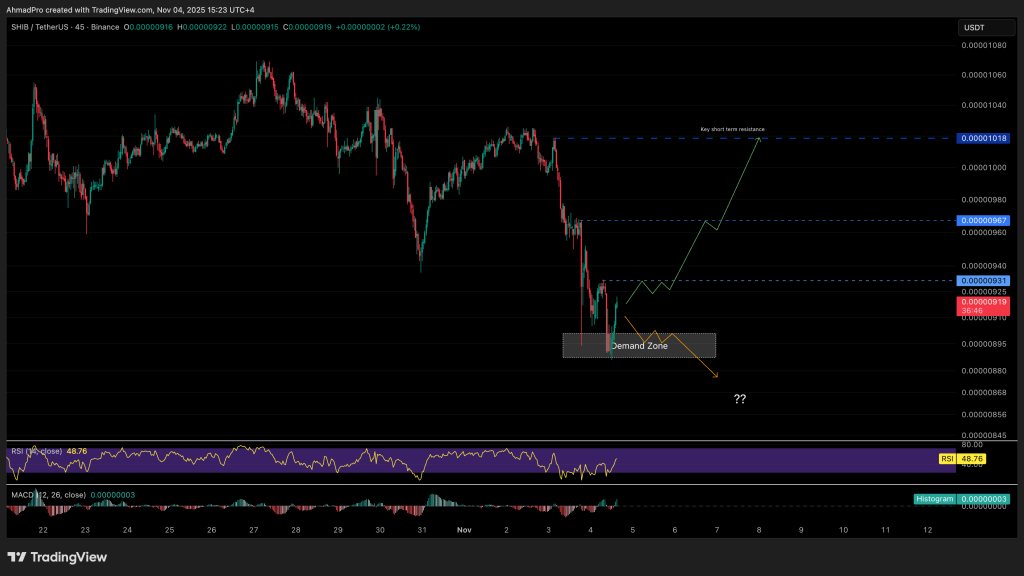The height and width of the screenshot is (576, 1024).
Task: Click the double question mark annotation
Action: (739, 399)
